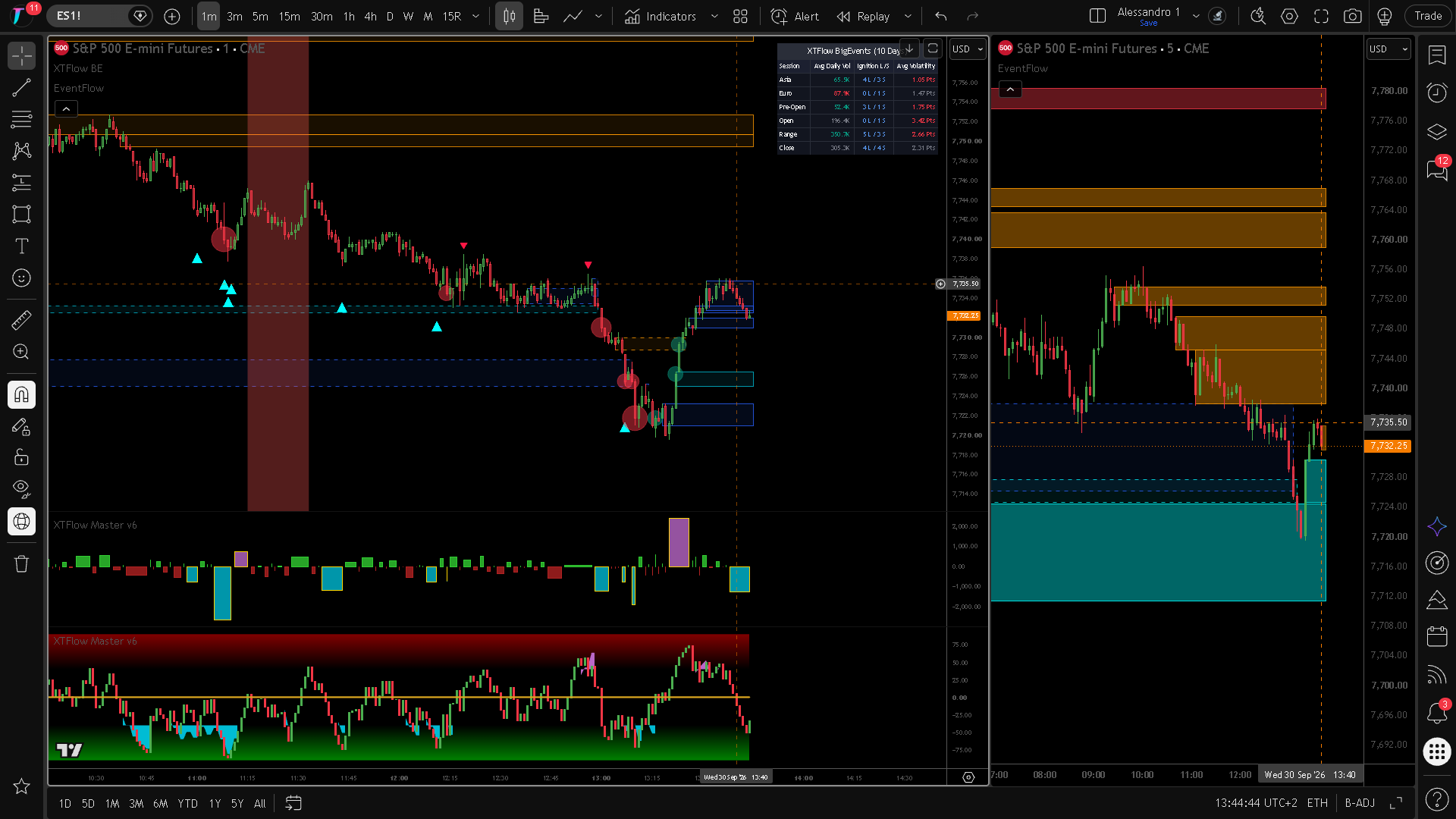1456x819 pixels.
Task: Toggle stay in drawing mode
Action: 21,426
